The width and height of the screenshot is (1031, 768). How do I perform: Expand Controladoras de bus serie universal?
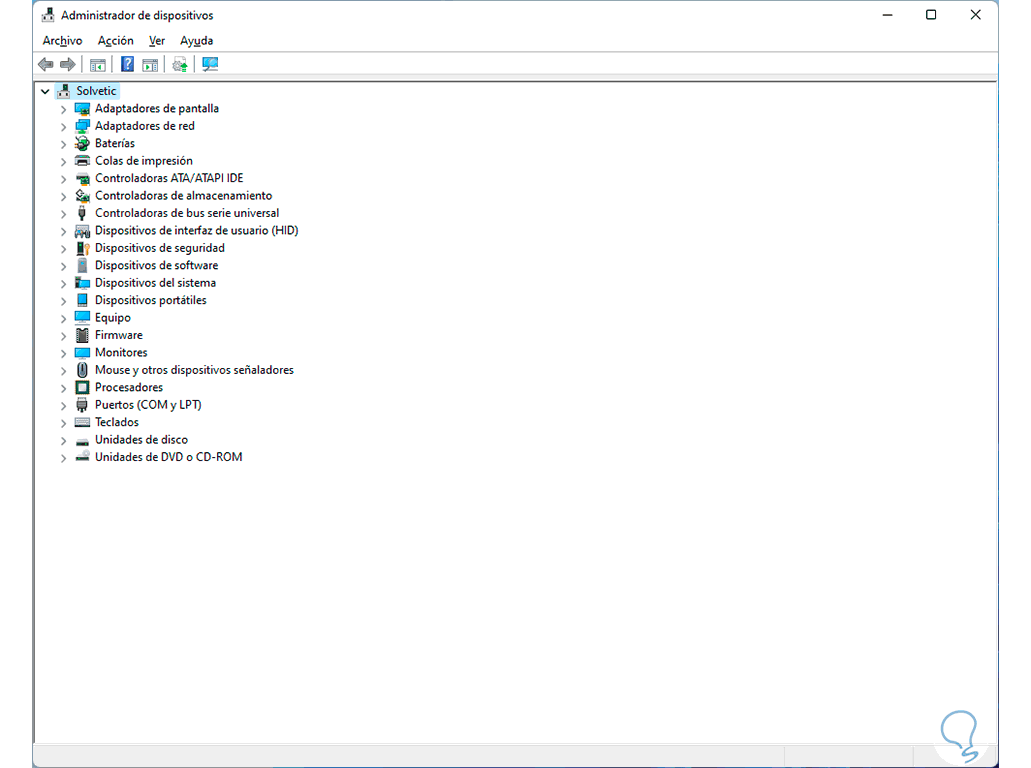(63, 214)
